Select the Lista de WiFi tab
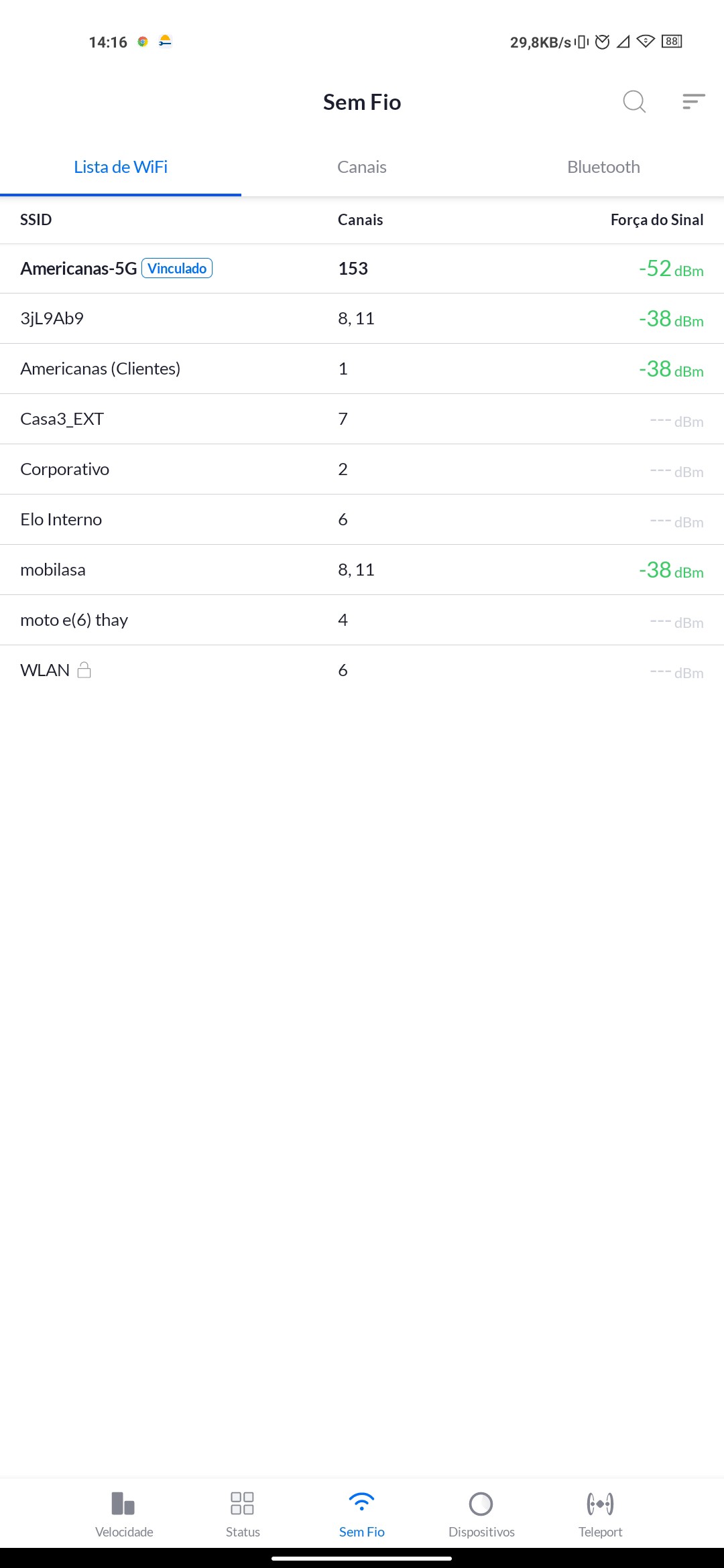 point(121,167)
